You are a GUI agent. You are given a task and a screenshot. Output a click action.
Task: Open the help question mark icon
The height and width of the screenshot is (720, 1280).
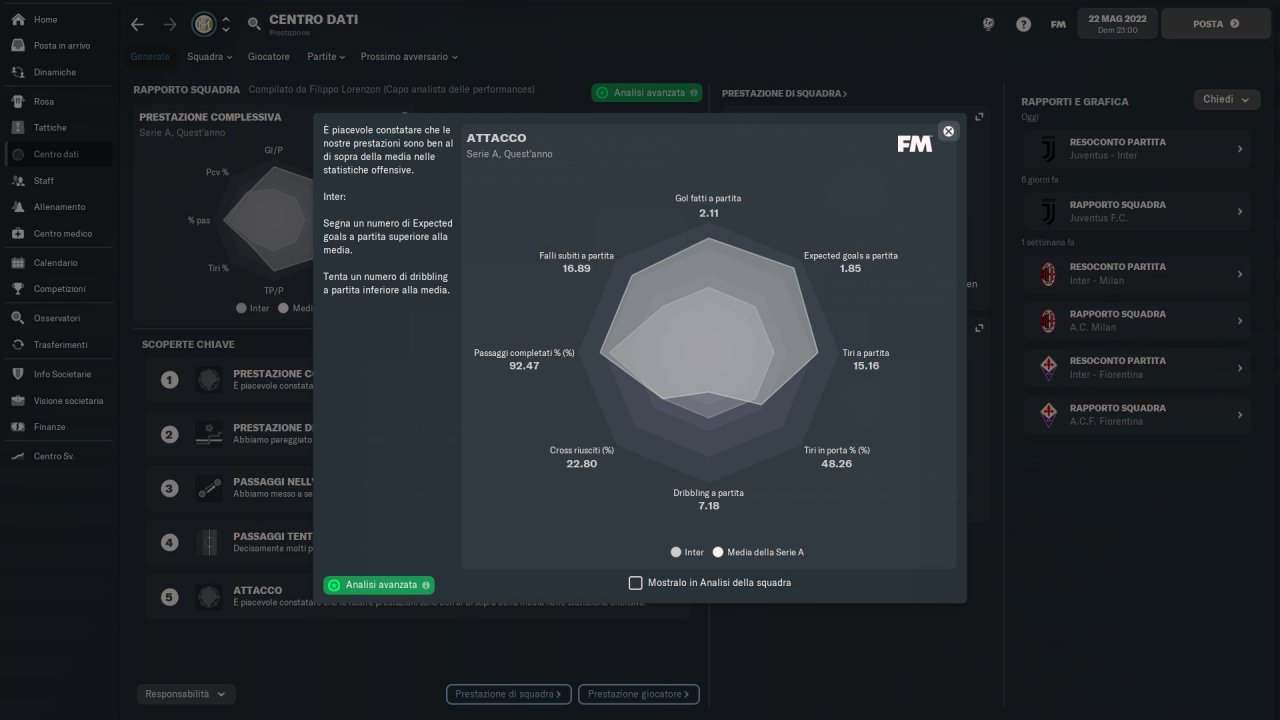pos(1023,24)
